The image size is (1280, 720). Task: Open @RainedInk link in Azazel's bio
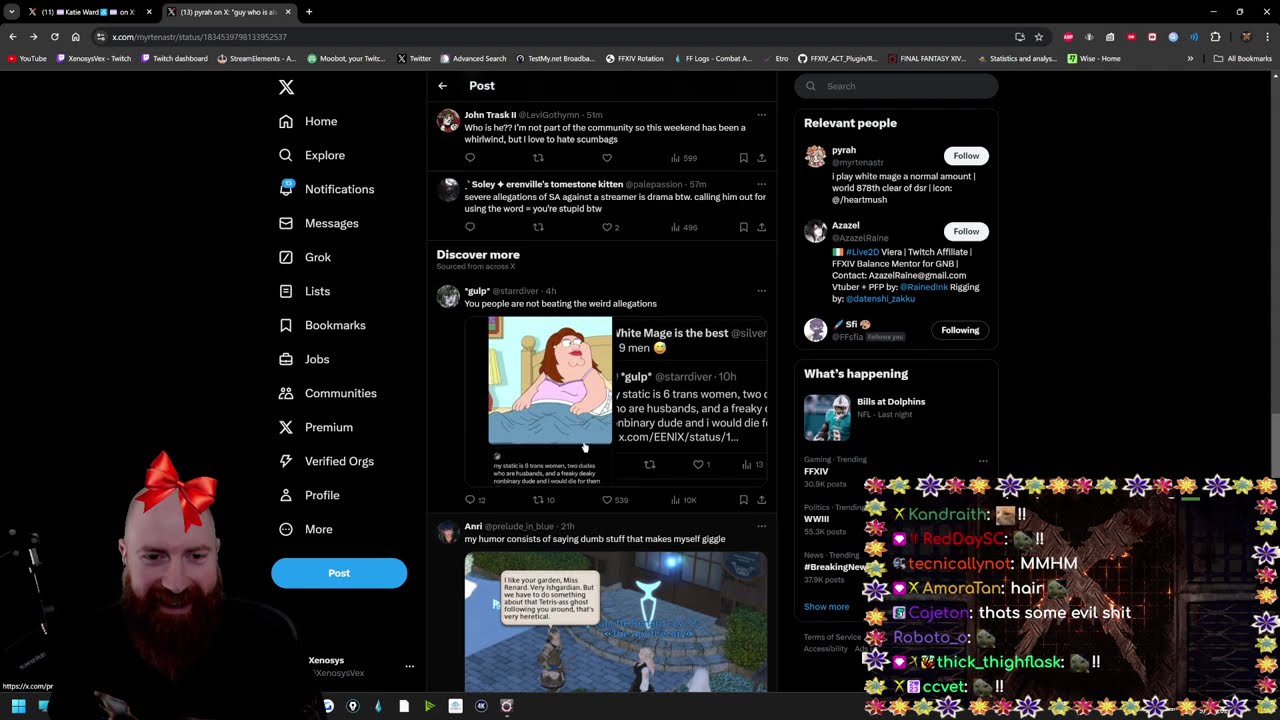pyautogui.click(x=924, y=287)
